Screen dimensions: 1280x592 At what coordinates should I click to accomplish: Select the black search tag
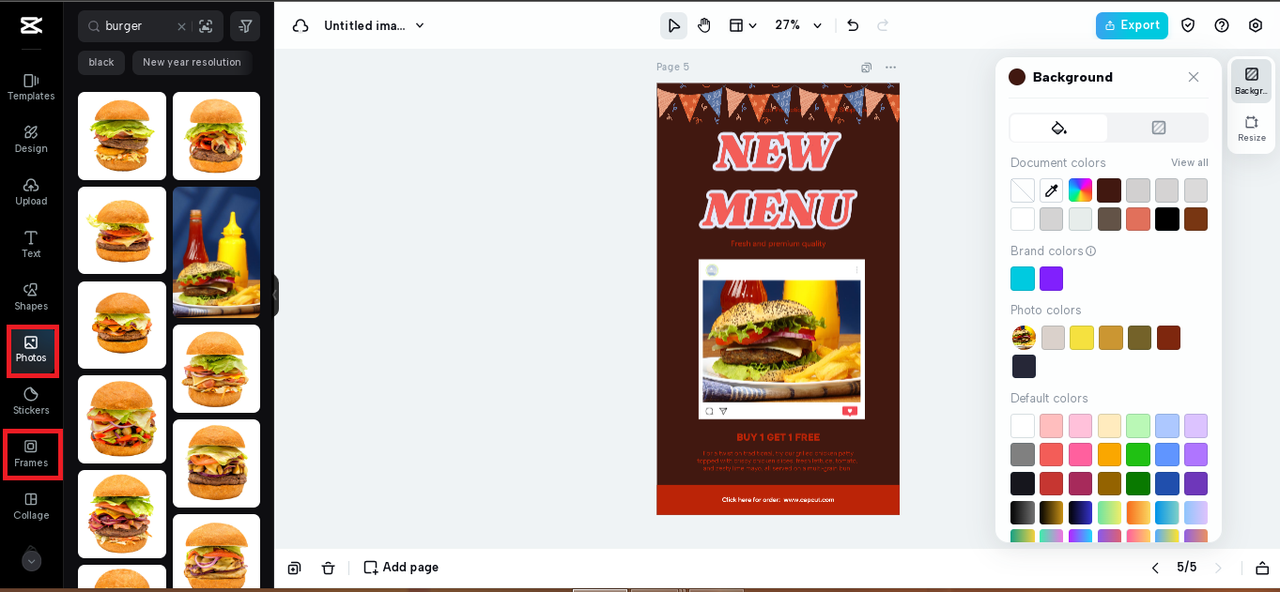pyautogui.click(x=101, y=62)
